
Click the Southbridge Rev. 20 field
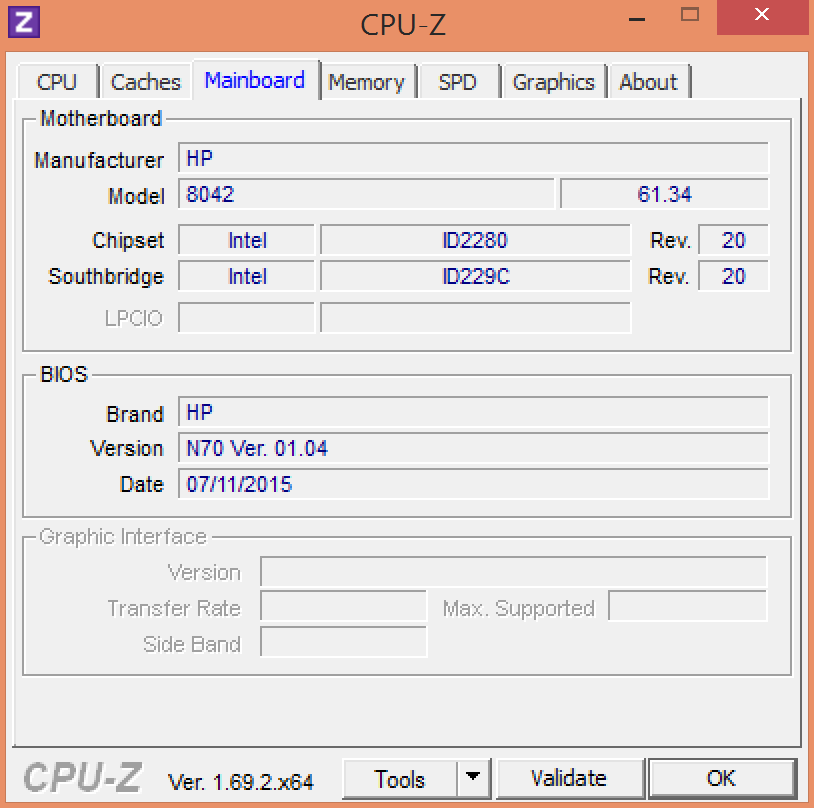pos(734,276)
